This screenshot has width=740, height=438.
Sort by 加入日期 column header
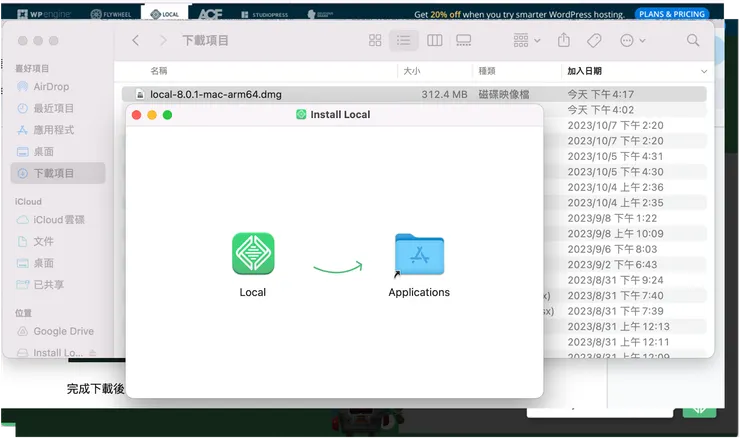pos(584,71)
